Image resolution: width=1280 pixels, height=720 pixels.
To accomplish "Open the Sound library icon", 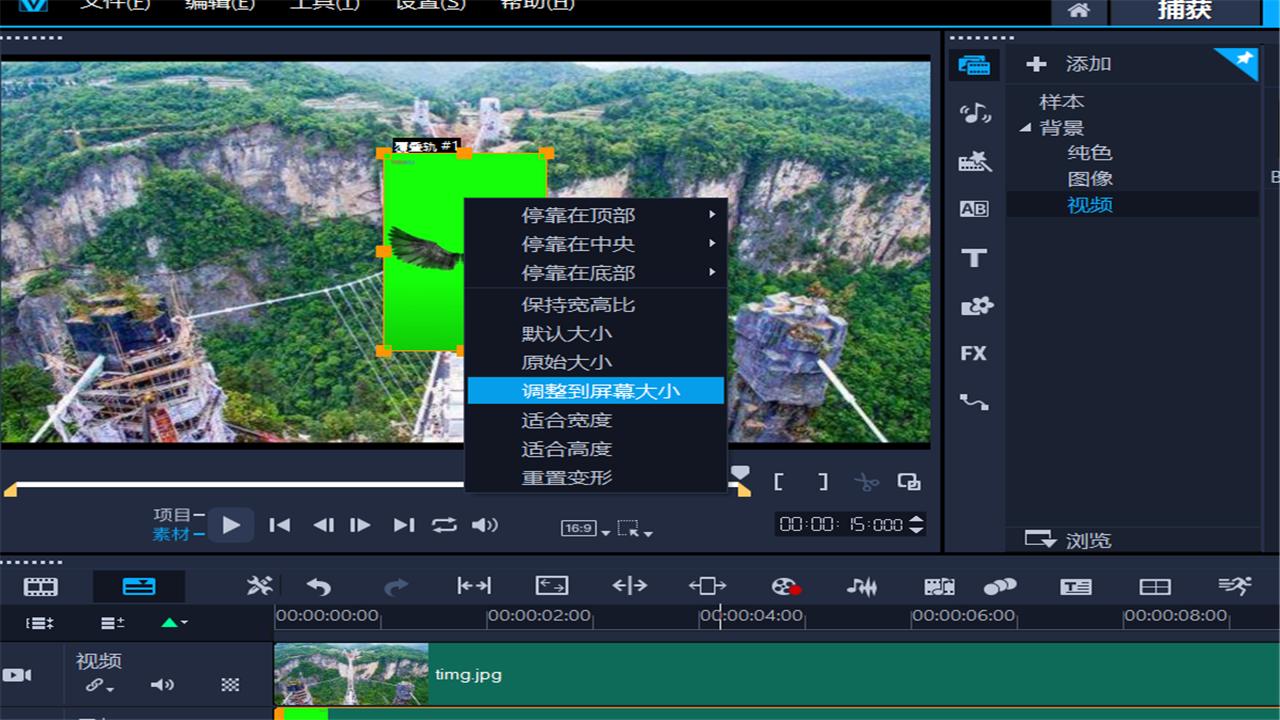I will (974, 113).
